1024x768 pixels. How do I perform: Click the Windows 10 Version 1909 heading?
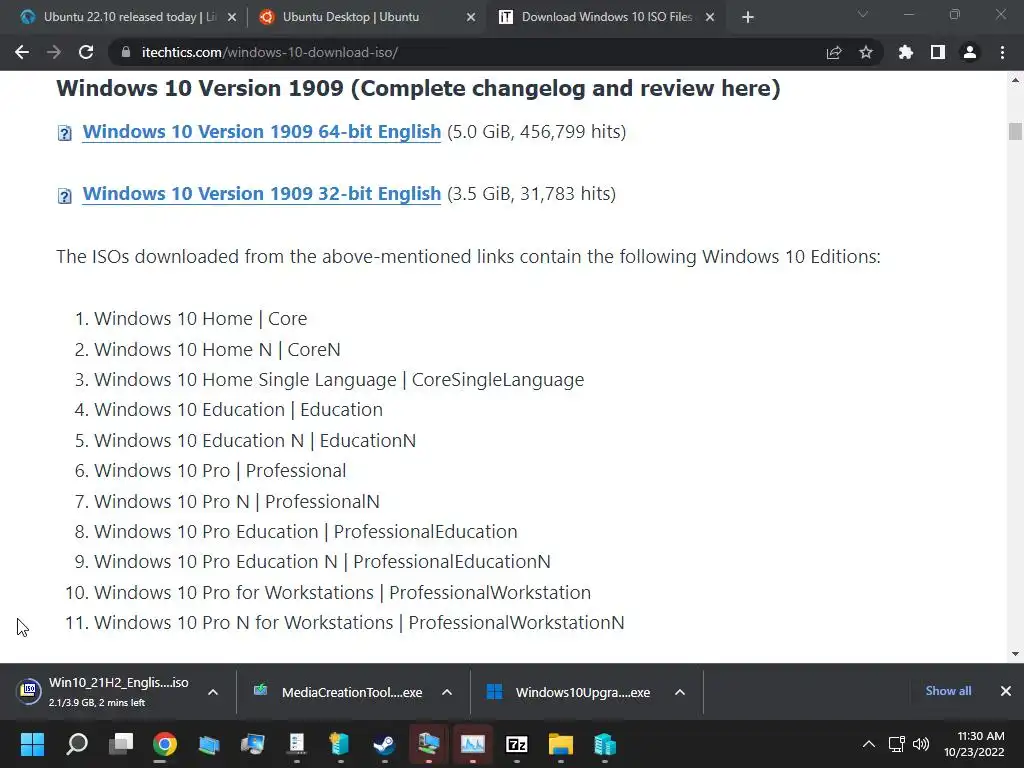pyautogui.click(x=418, y=88)
